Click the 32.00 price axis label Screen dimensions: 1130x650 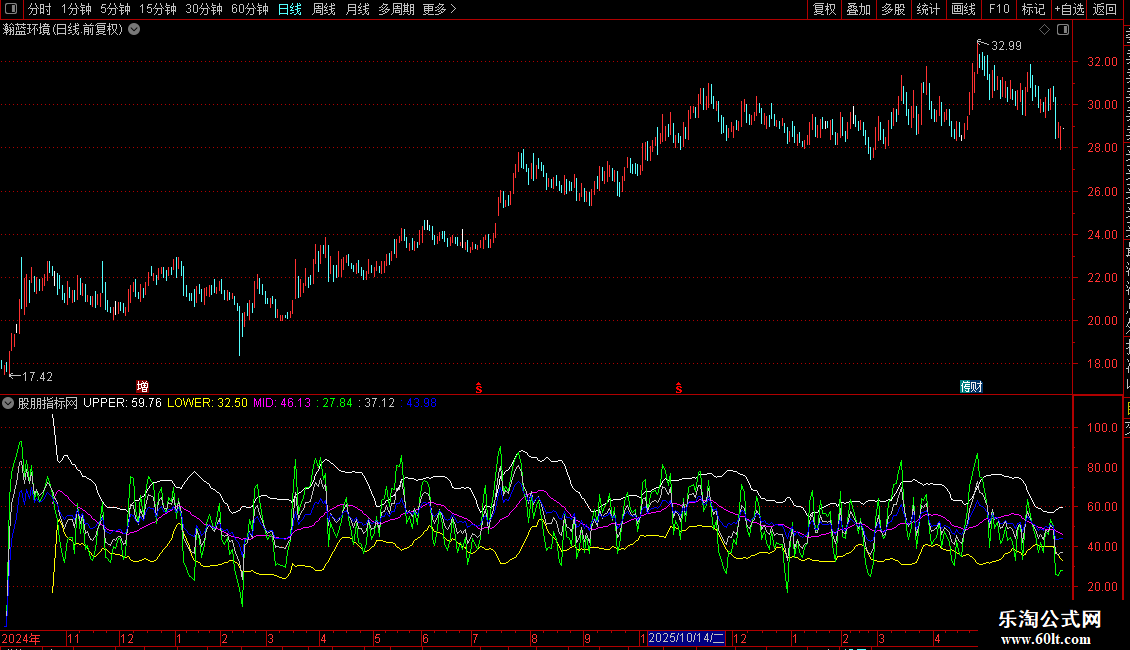(1103, 62)
